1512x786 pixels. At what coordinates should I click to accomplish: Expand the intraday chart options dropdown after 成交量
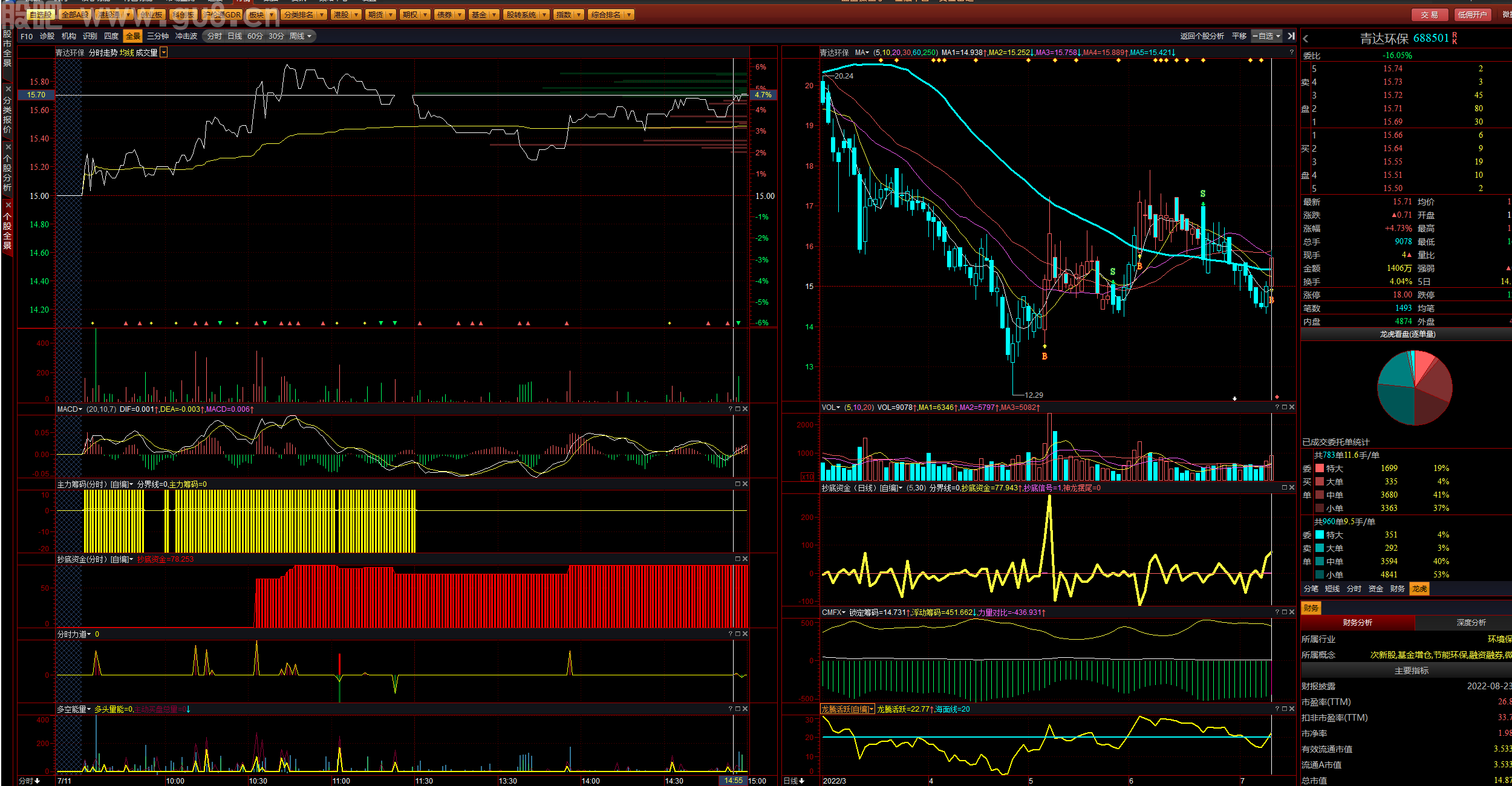[164, 53]
